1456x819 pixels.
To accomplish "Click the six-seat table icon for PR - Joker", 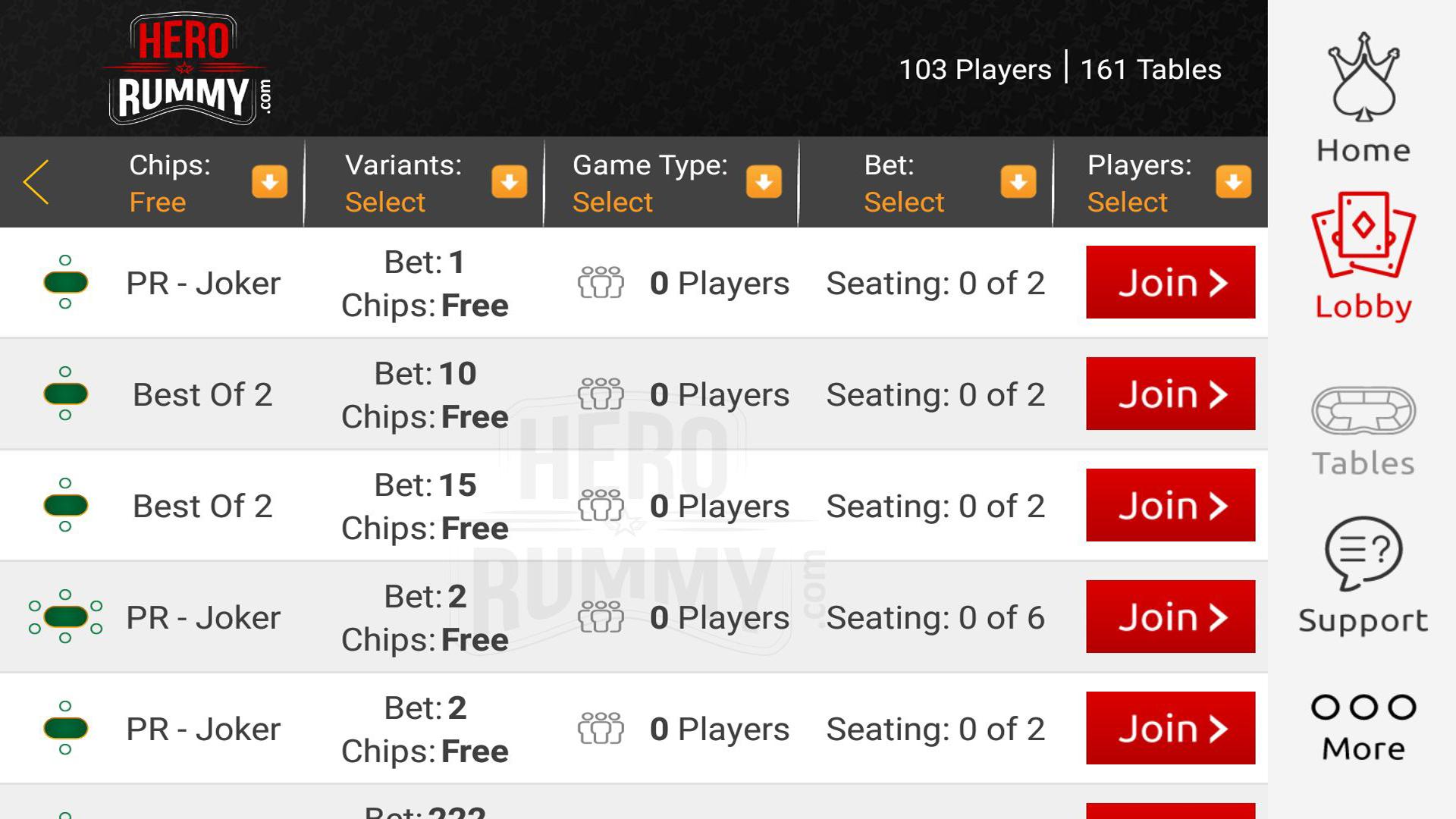I will tap(65, 617).
